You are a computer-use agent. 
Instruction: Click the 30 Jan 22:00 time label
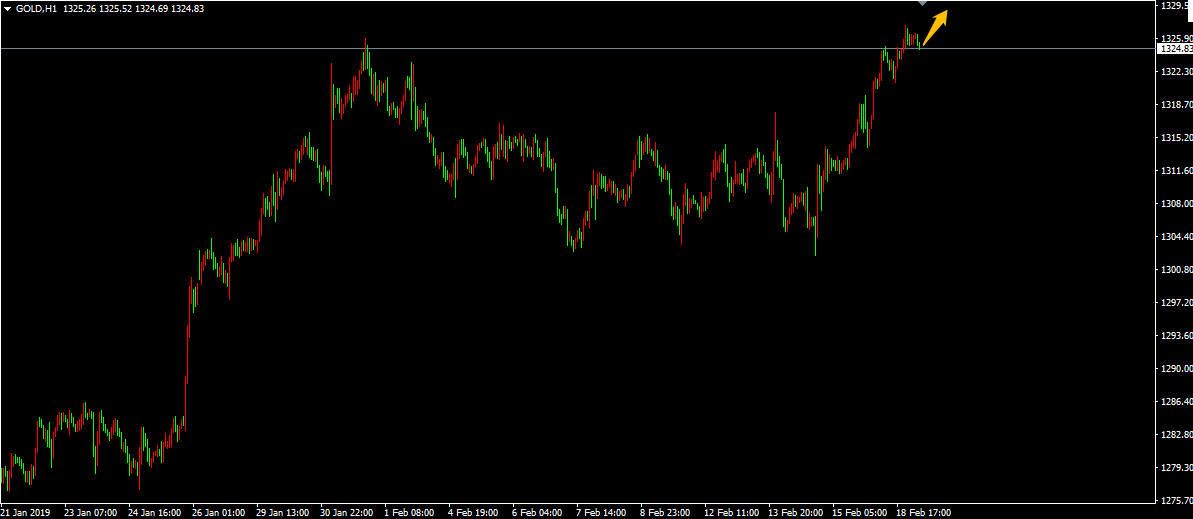346,513
